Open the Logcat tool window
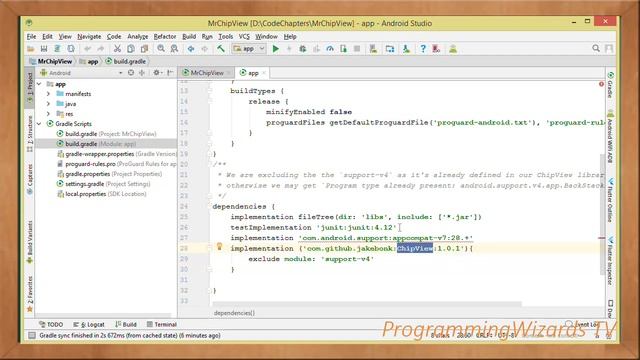 (x=89, y=324)
